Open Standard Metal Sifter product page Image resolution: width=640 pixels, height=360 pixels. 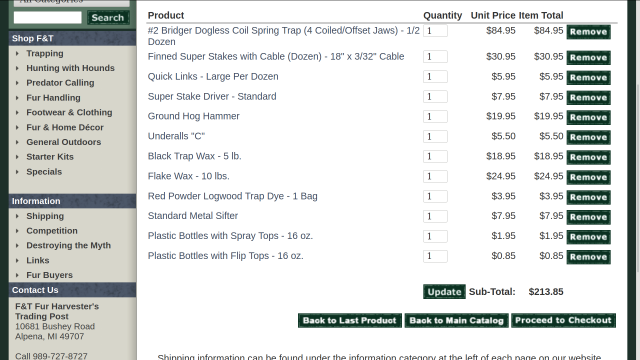point(193,216)
